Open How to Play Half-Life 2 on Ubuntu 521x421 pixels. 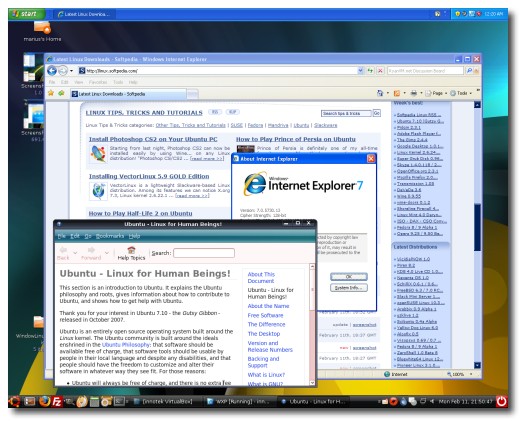[x=140, y=214]
